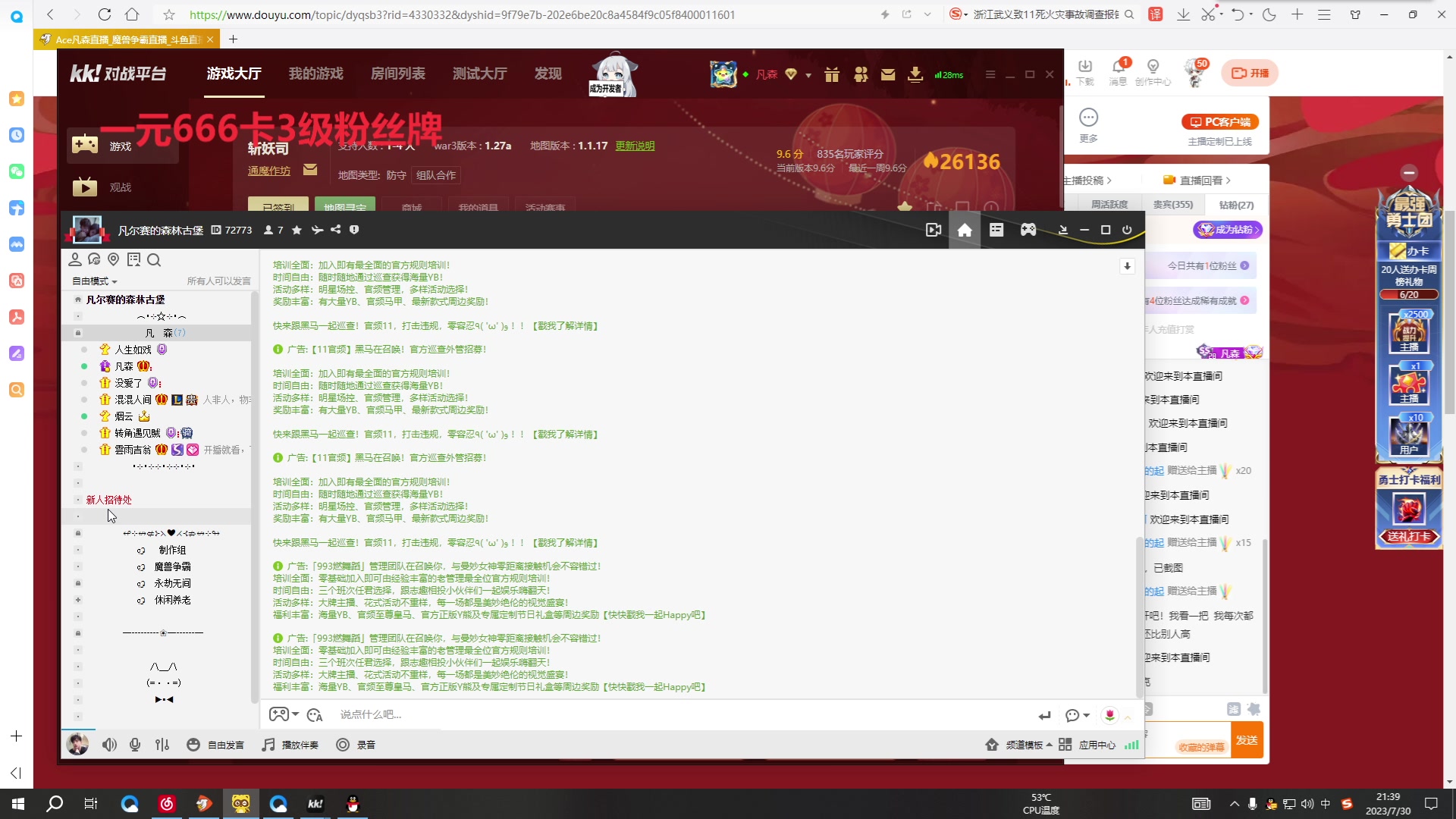Click the audio mixer settings icon in the bottom bar

[x=162, y=745]
